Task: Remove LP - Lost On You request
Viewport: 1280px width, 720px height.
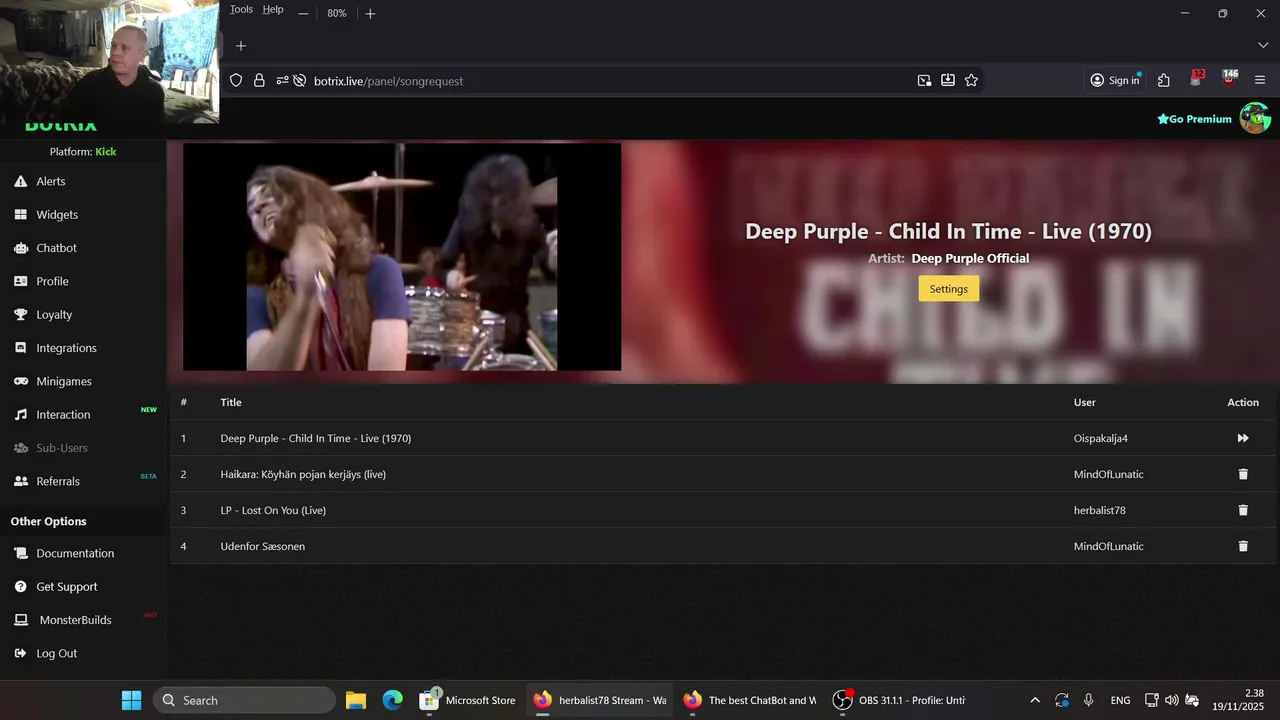Action: click(x=1243, y=510)
